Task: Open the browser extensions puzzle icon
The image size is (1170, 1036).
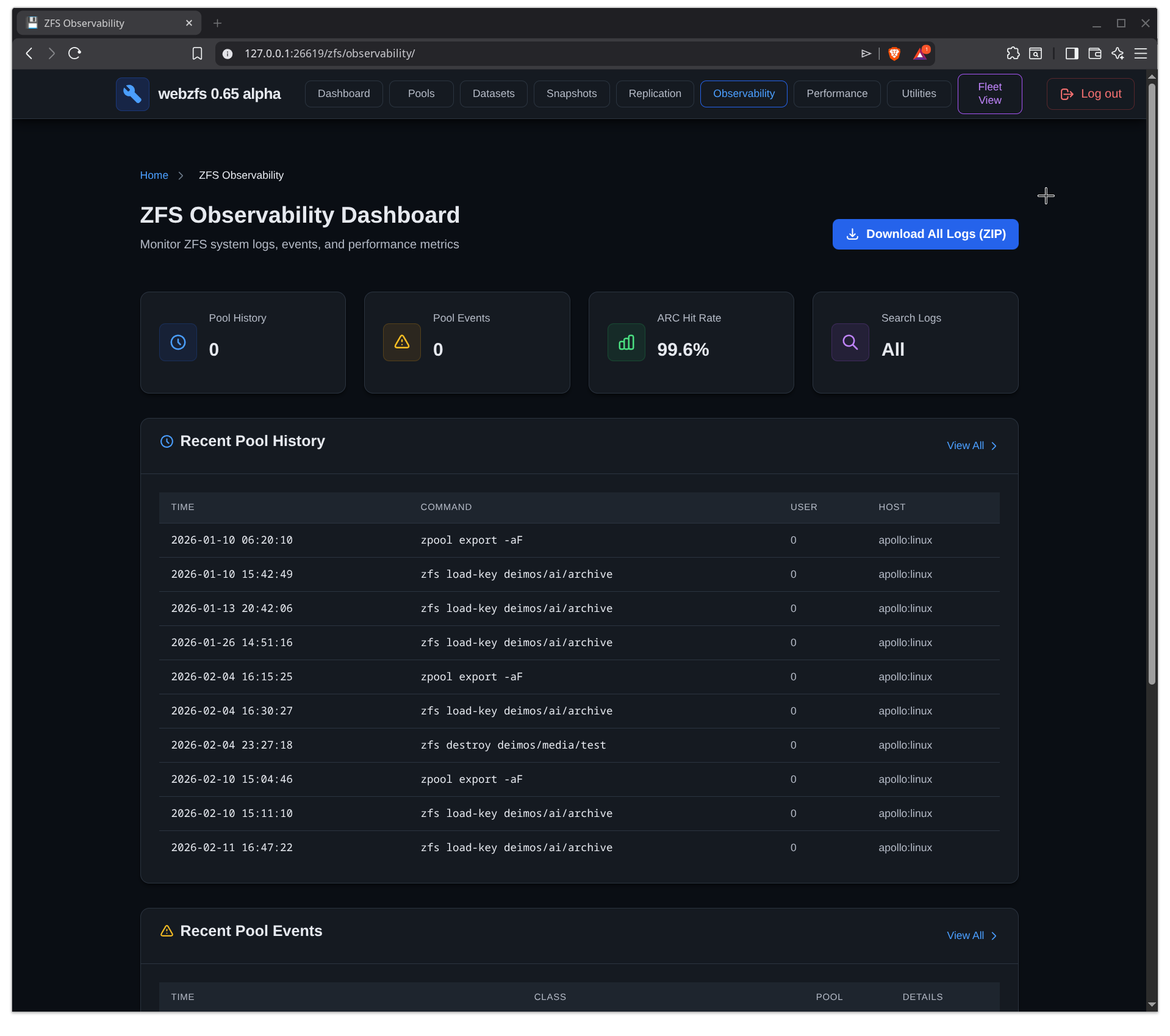Action: click(1013, 54)
